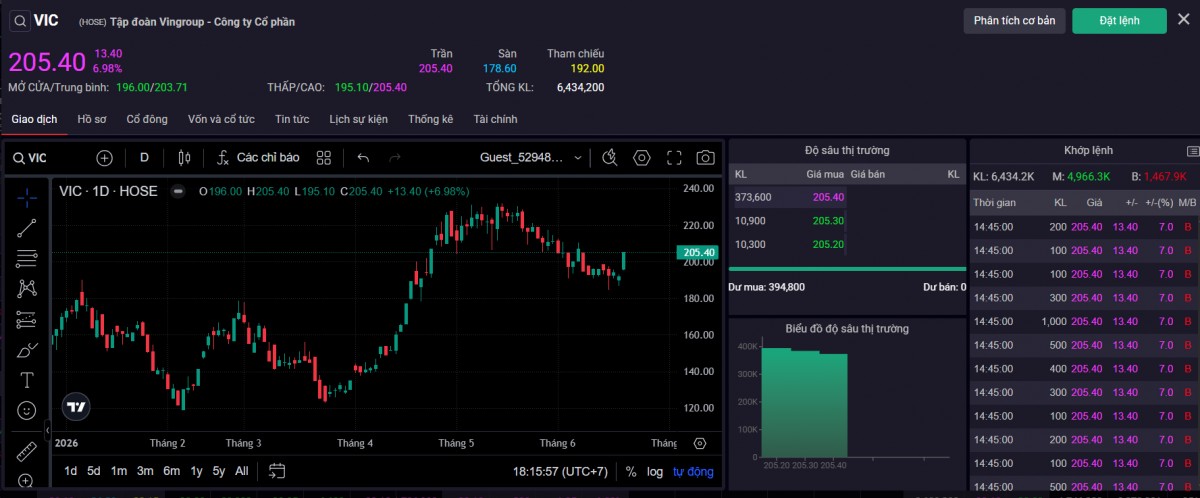Select the trend line drawing tool
Image resolution: width=1200 pixels, height=498 pixels.
click(x=27, y=228)
